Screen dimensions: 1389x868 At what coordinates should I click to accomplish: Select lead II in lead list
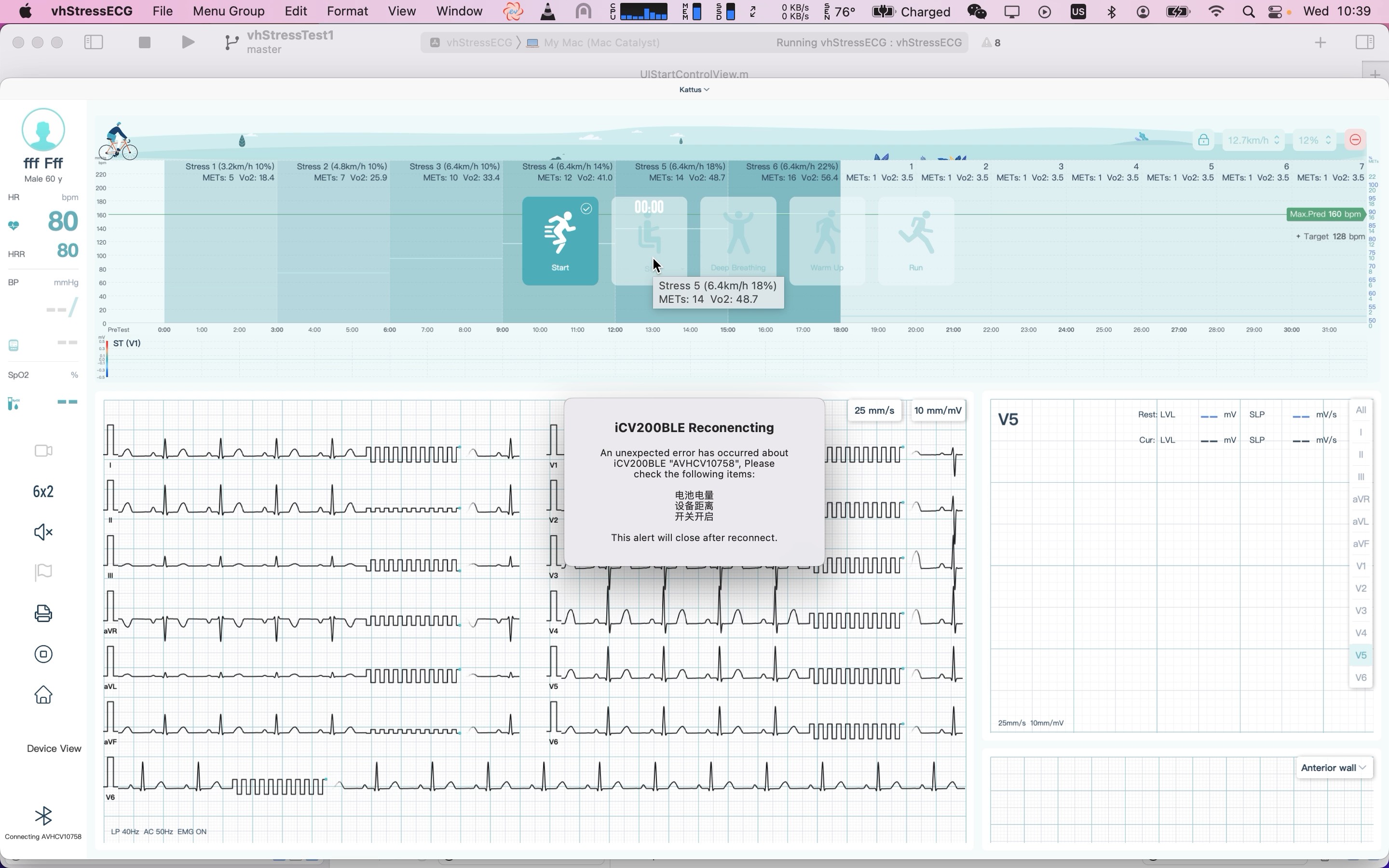(1361, 455)
